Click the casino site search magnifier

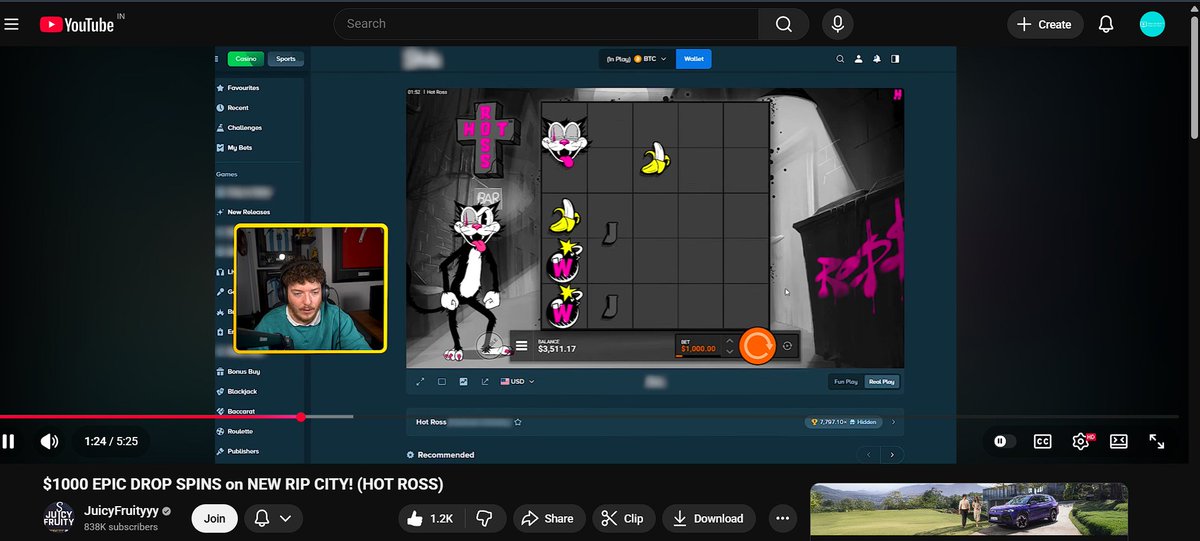841,59
